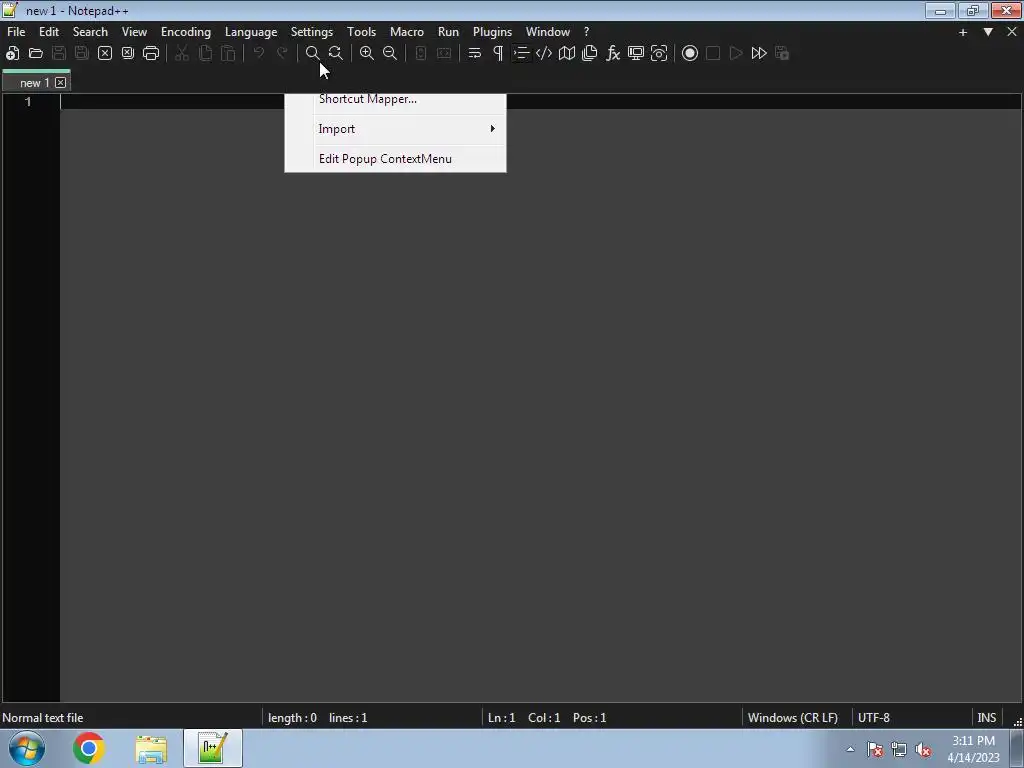
Task: Click the Print toolbar icon
Action: (151, 54)
